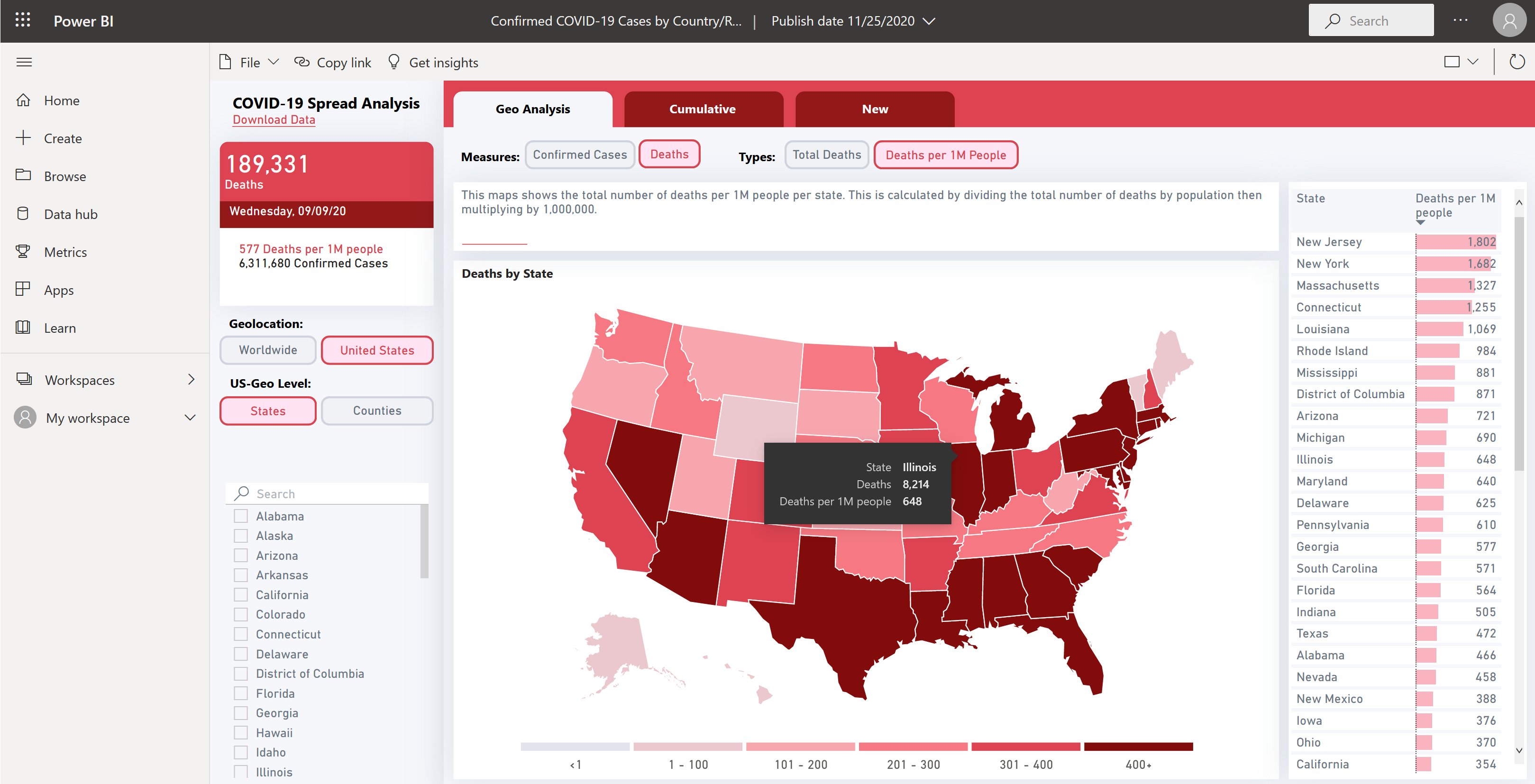Expand the Workspaces flyout chevron
The image size is (1535, 784).
point(191,380)
